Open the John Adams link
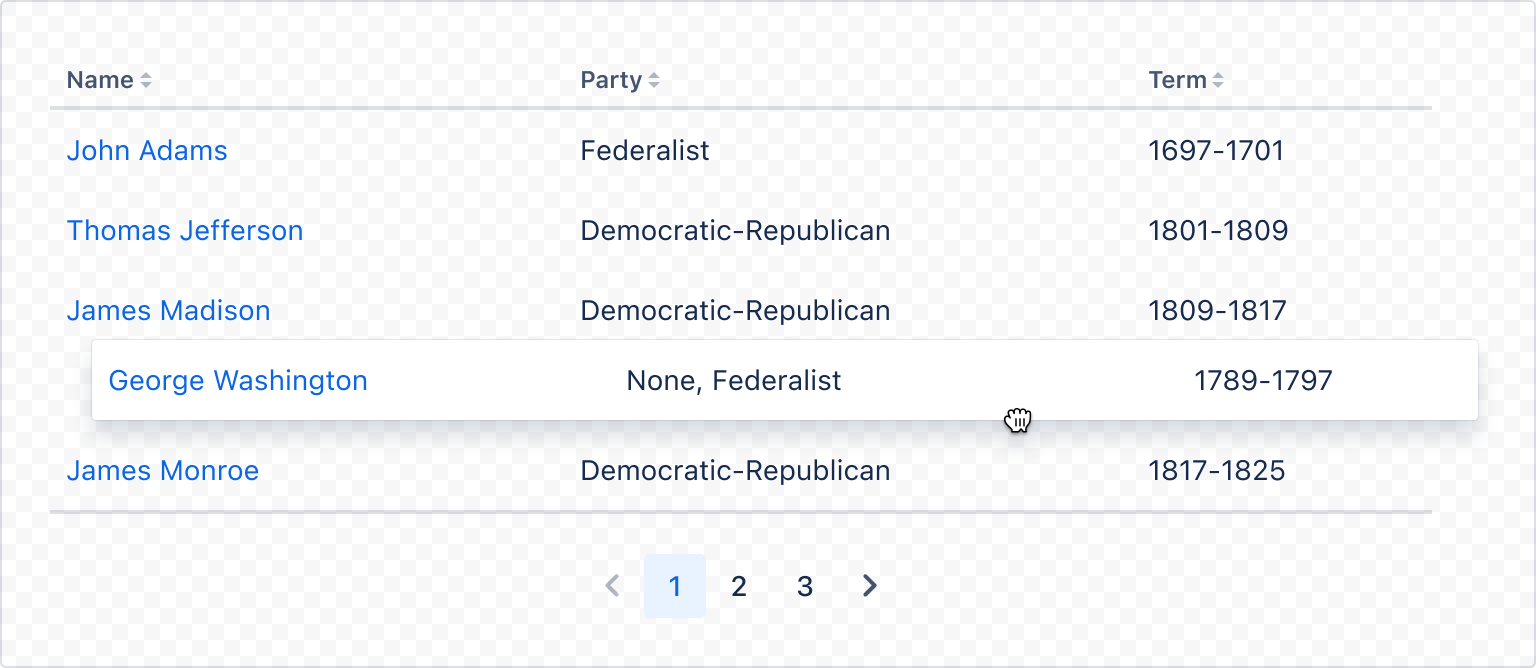The image size is (1536, 668). click(146, 150)
